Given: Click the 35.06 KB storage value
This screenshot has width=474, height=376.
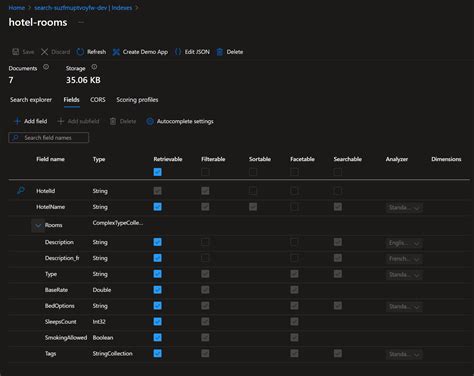Looking at the screenshot, I should click(83, 80).
